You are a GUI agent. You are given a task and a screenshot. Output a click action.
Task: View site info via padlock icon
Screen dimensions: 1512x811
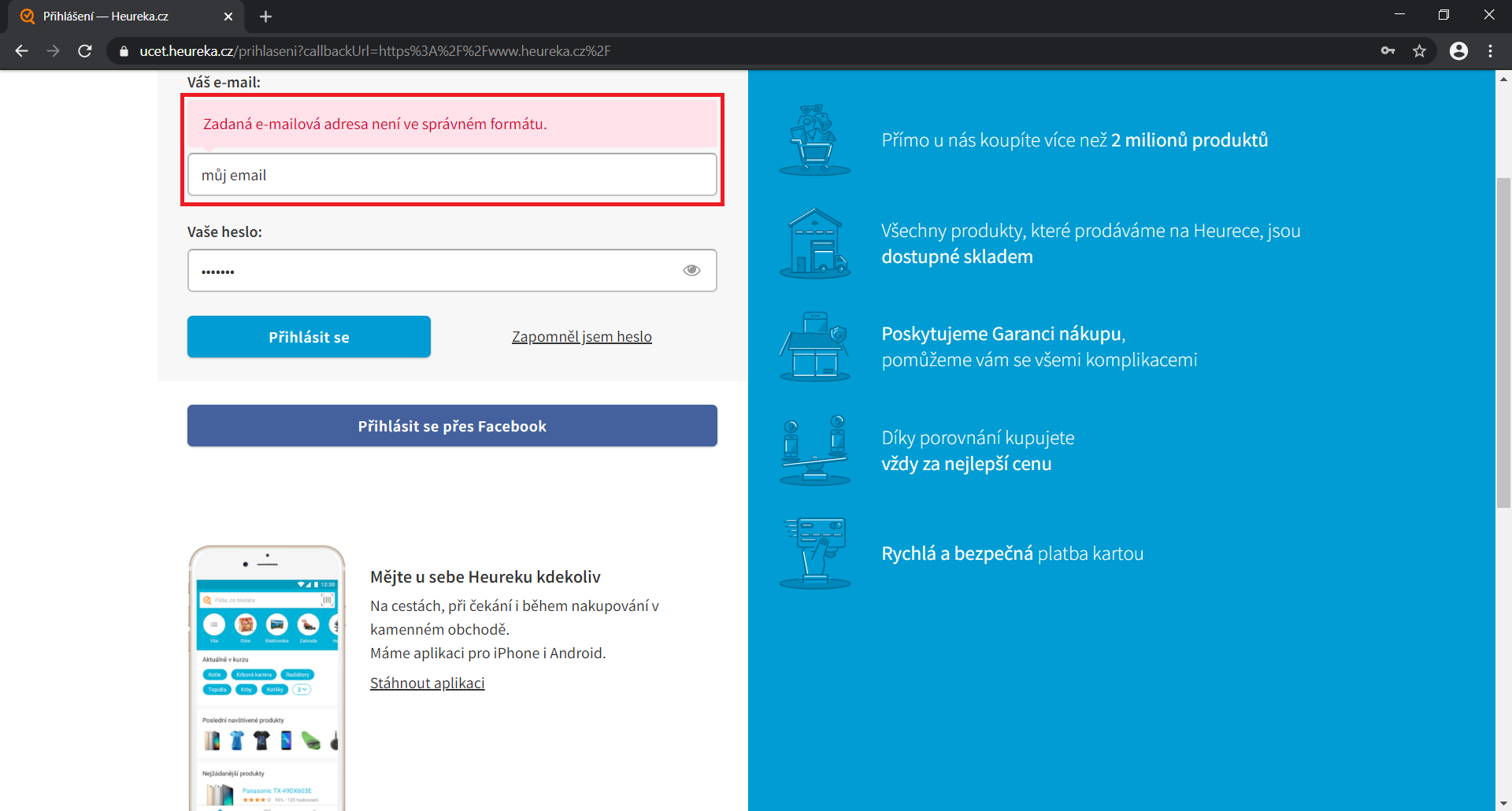pyautogui.click(x=123, y=51)
